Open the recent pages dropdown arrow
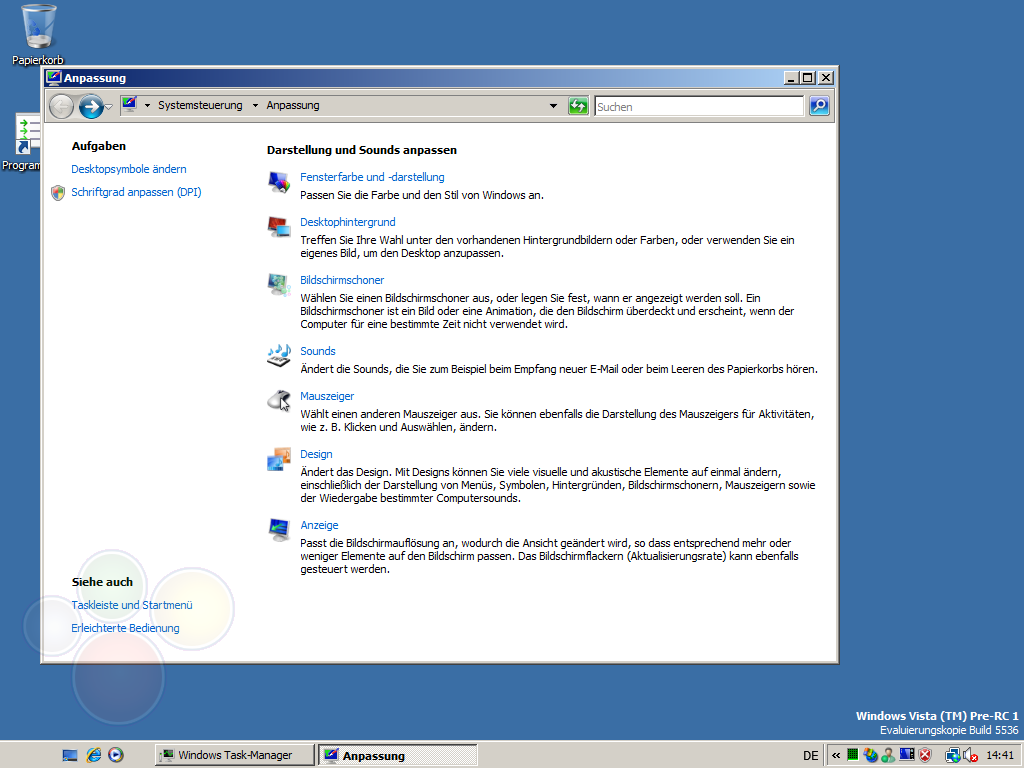The image size is (1024, 768). point(109,106)
